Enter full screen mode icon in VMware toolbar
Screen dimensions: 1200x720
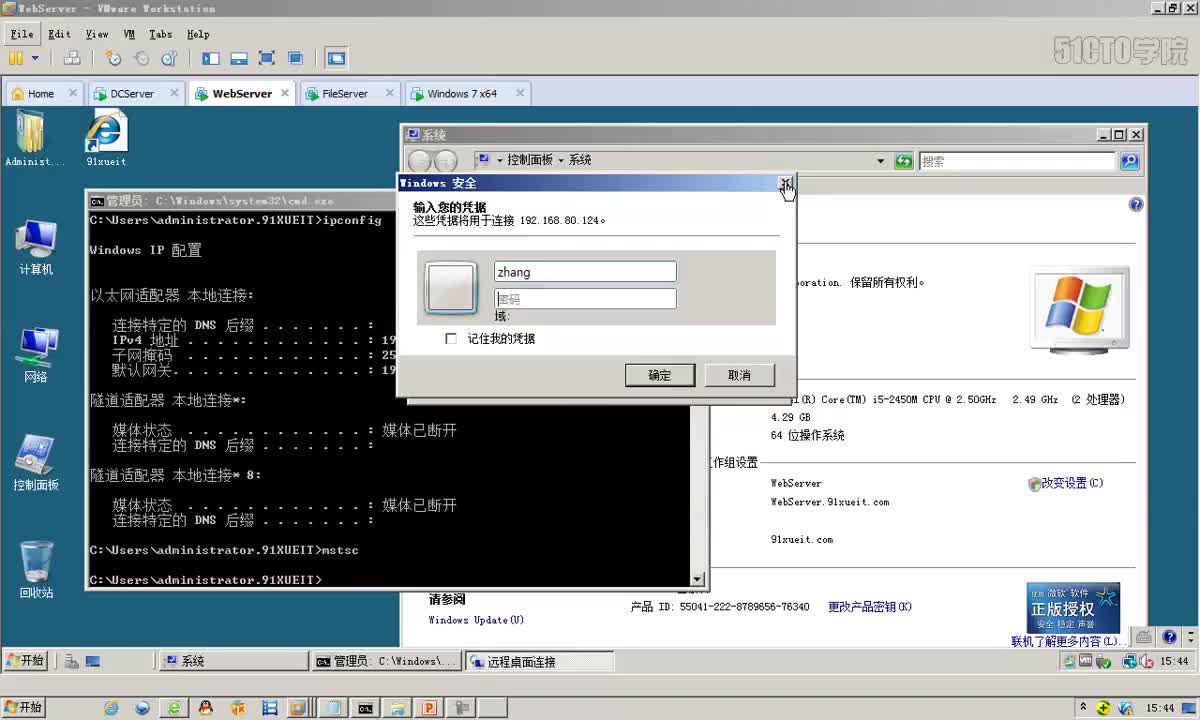click(267, 58)
